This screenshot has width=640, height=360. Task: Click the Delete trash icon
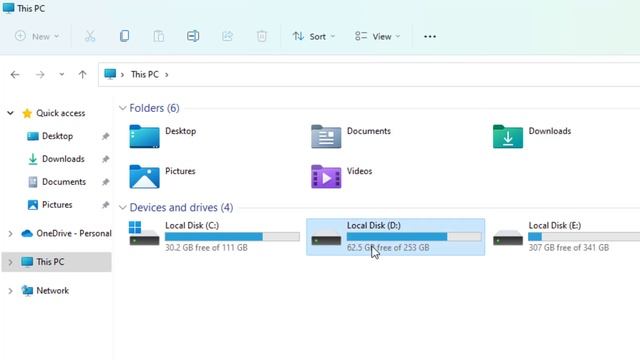pos(262,36)
